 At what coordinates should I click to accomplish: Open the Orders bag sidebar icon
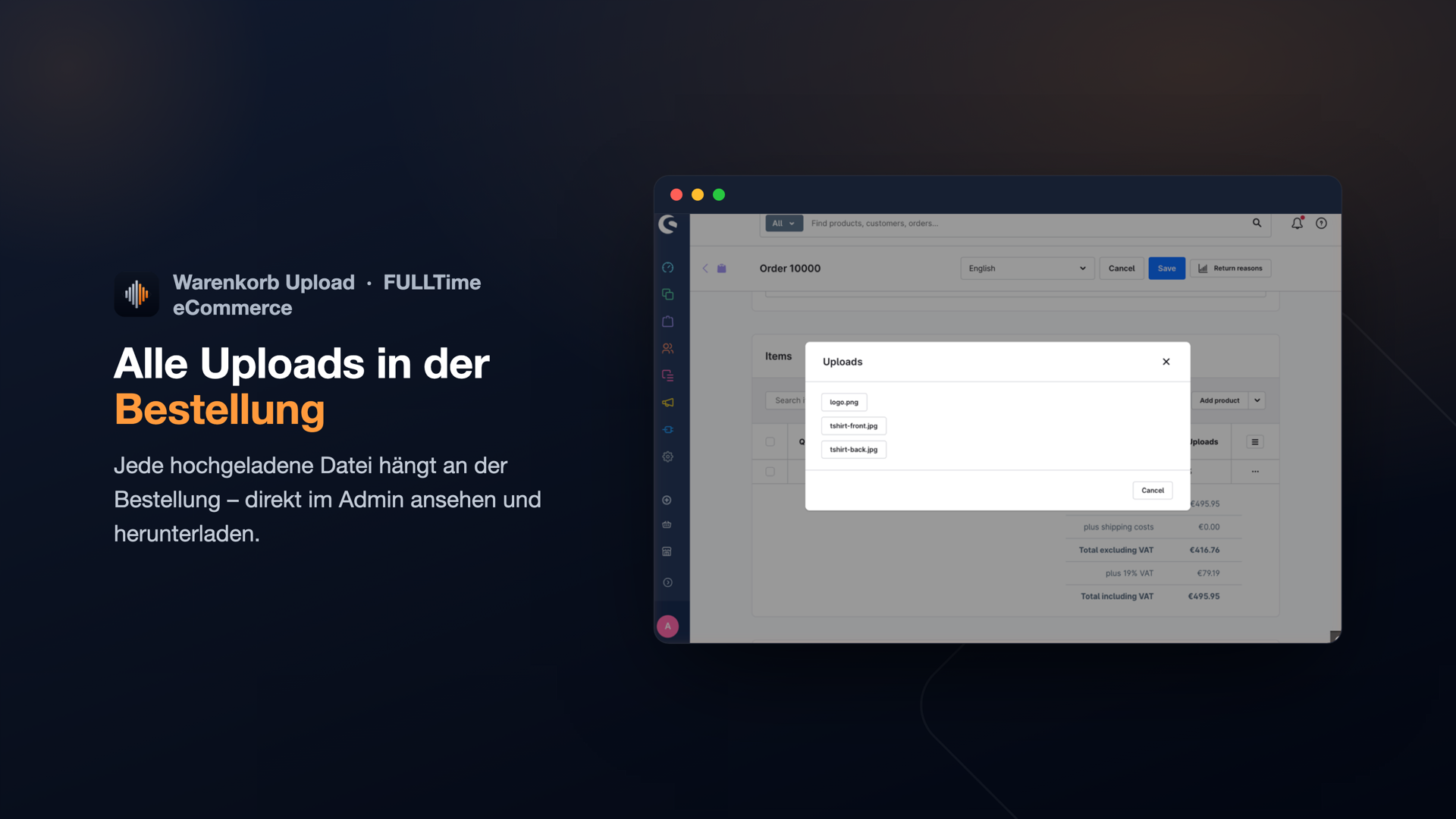tap(667, 322)
